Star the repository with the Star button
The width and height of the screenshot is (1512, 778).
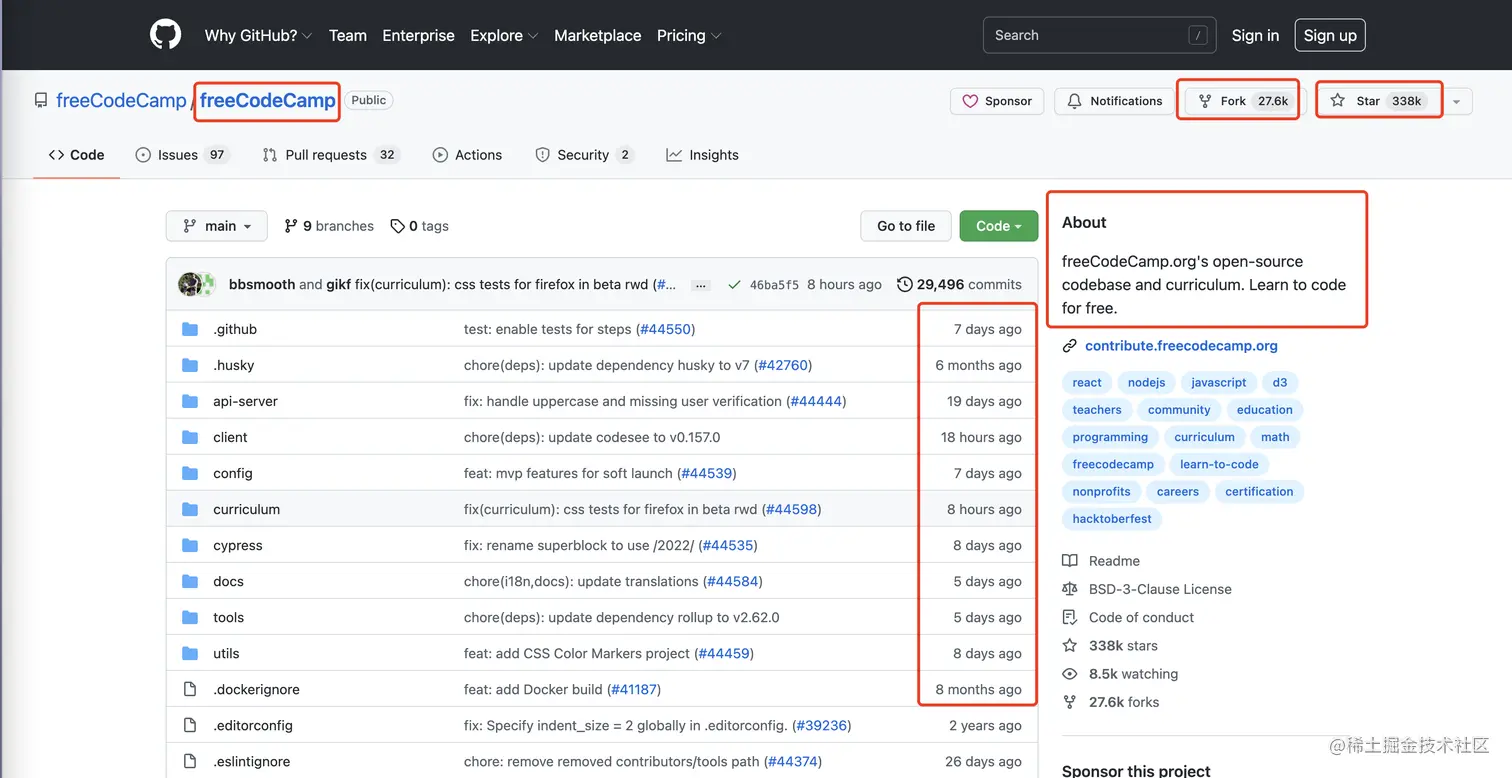pos(1380,101)
